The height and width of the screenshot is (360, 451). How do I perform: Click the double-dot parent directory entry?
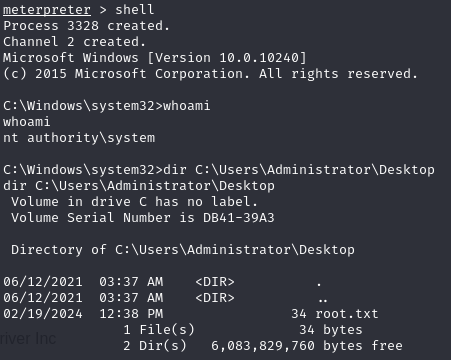coord(323,300)
